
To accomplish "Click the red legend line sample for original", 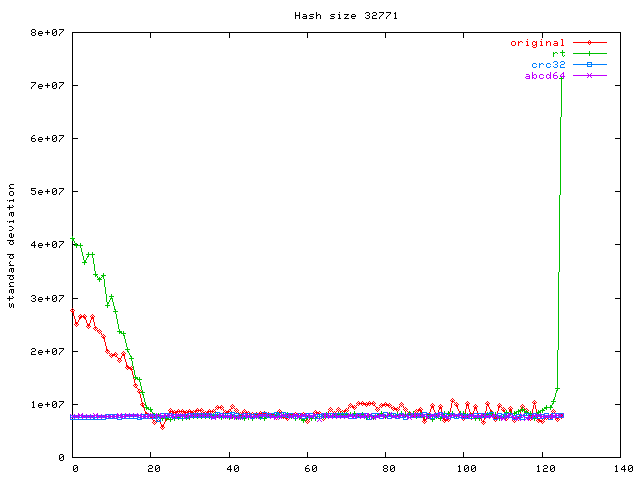I will [x=590, y=42].
